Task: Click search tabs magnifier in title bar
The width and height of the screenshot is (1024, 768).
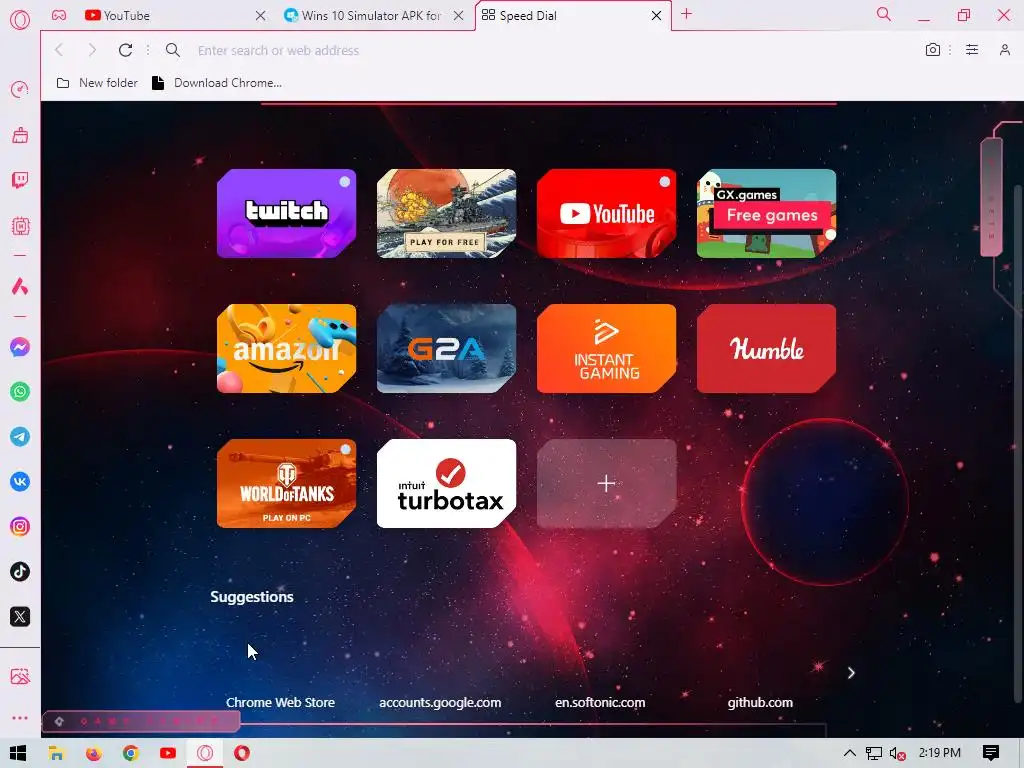Action: (883, 14)
